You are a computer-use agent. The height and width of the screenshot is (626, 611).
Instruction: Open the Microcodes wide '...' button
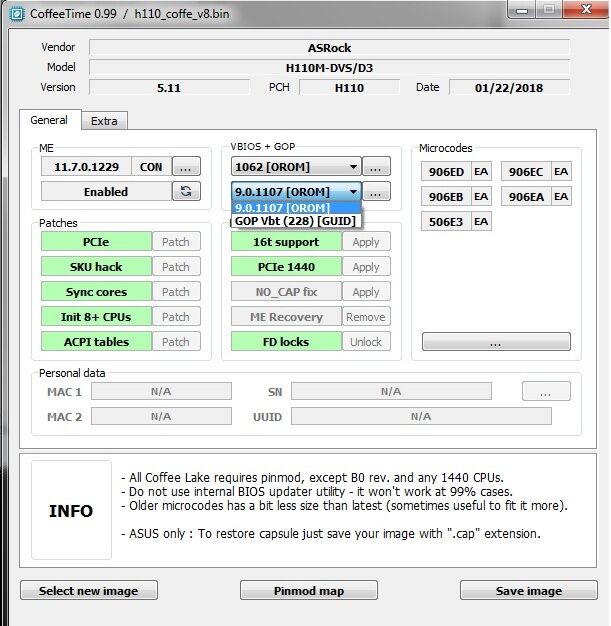tap(496, 342)
